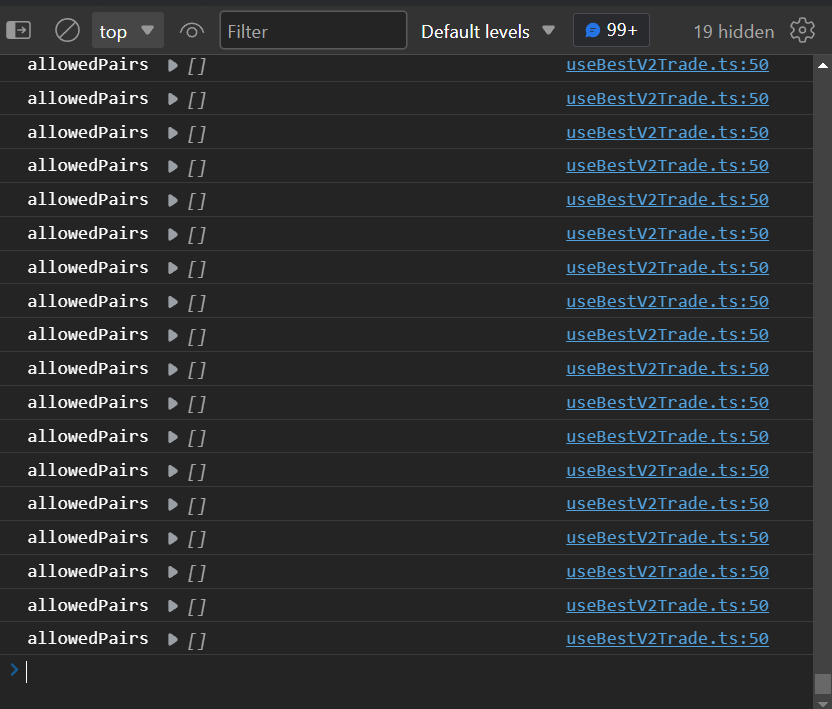This screenshot has height=709, width=832.
Task: Focus the console prompt input line
Action: click(x=419, y=671)
